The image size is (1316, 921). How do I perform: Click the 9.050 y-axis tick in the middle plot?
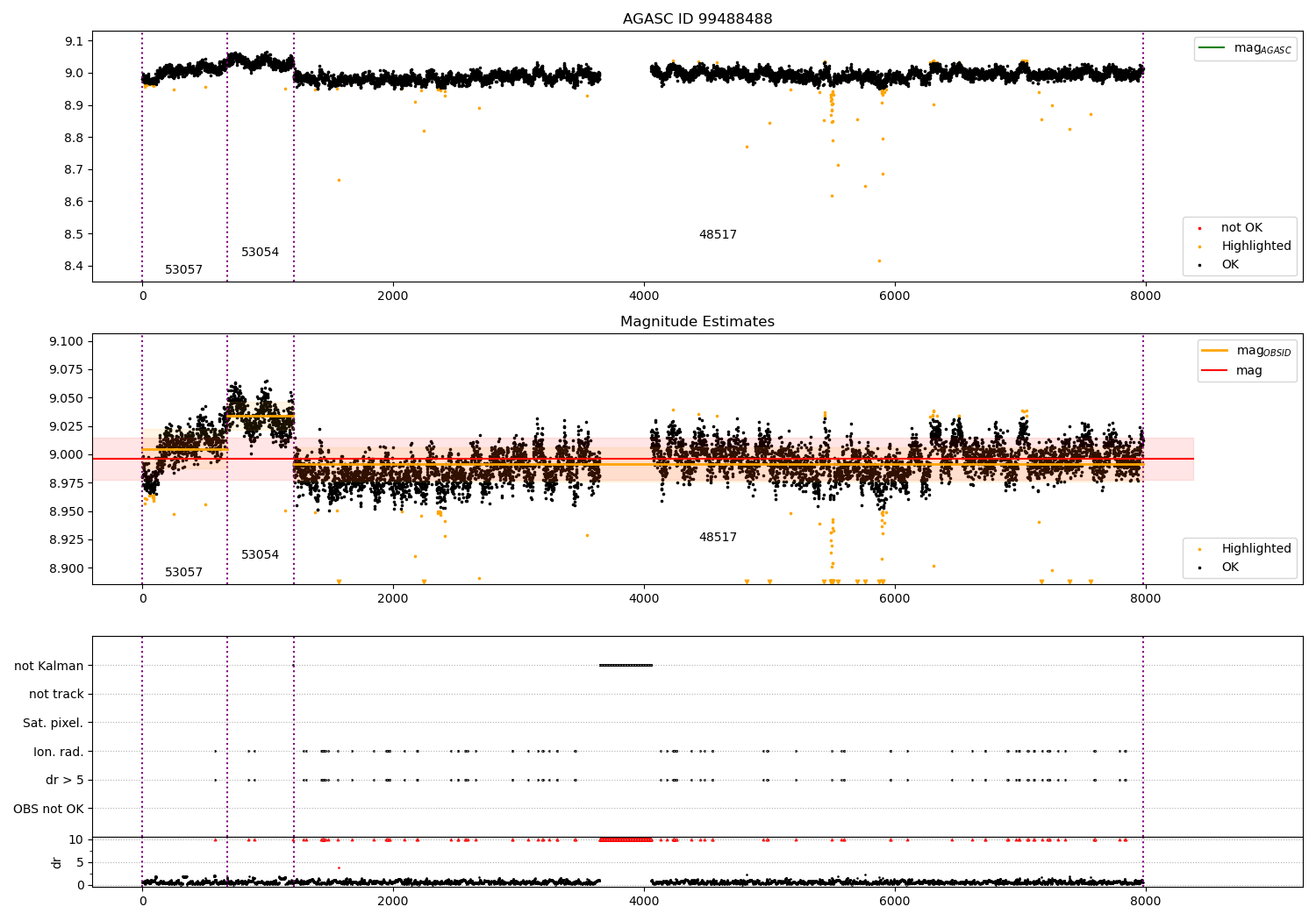[67, 398]
